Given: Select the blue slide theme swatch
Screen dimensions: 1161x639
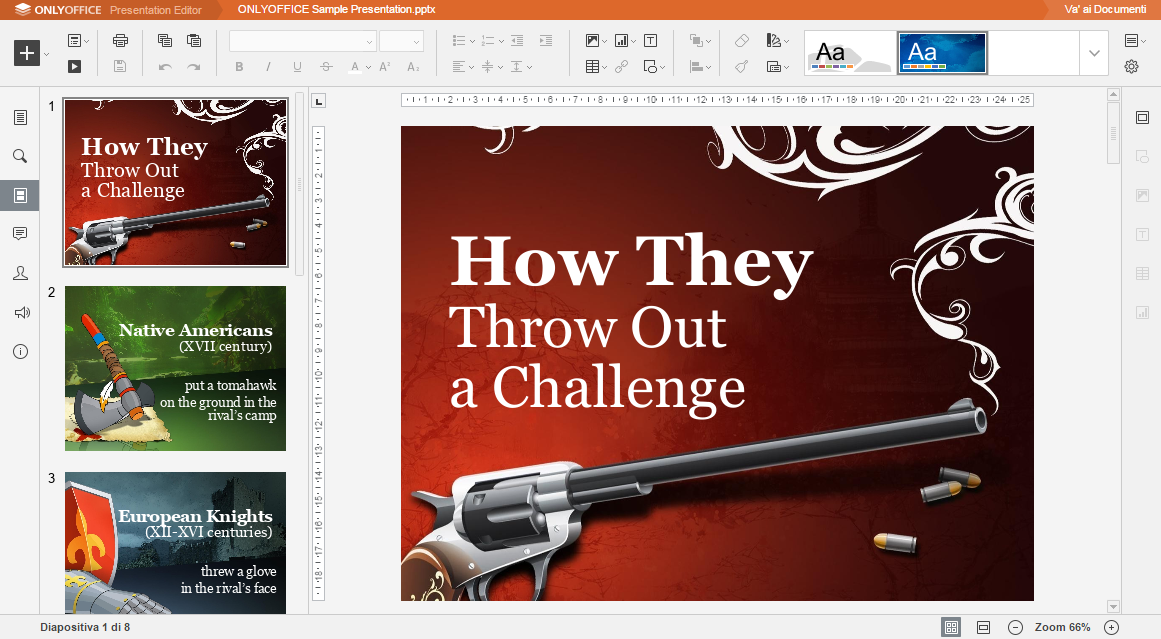Looking at the screenshot, I should (x=942, y=53).
